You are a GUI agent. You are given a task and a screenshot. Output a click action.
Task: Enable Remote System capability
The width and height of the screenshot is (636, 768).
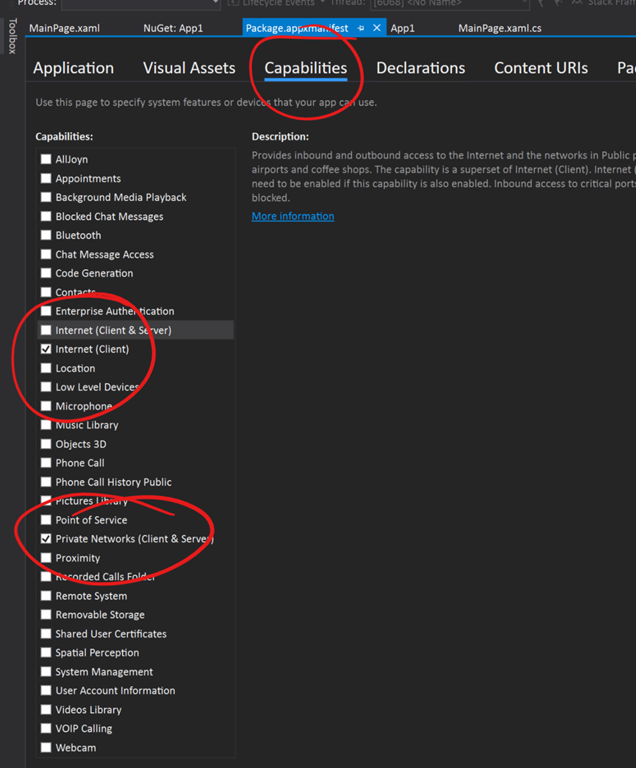click(x=46, y=596)
